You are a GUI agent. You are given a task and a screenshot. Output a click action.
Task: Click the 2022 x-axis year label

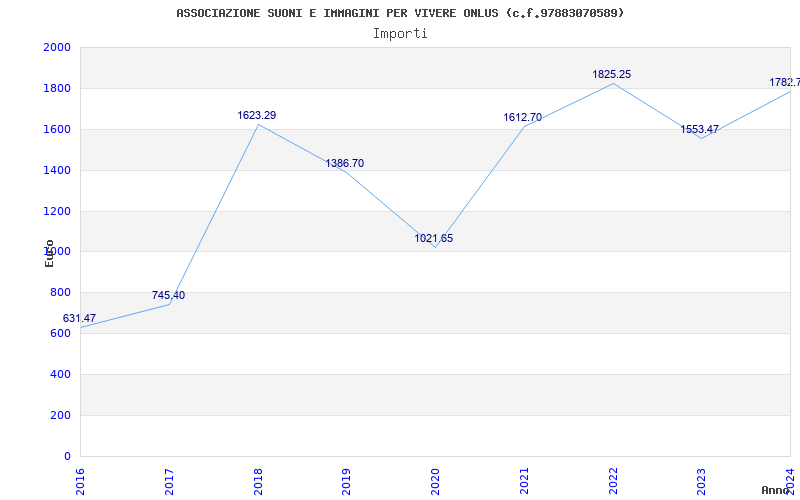[x=613, y=481]
